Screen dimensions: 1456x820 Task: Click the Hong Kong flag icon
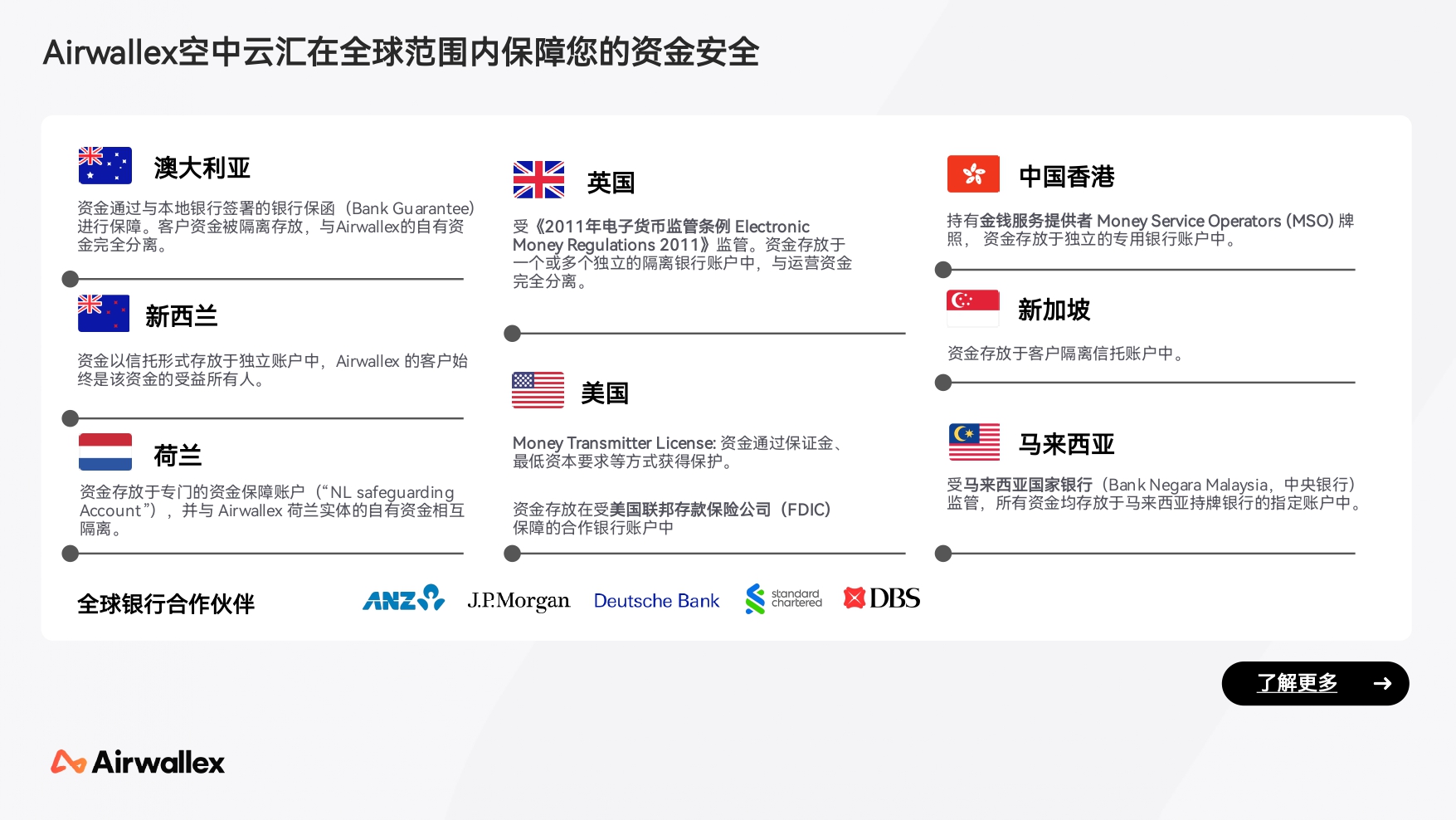[x=972, y=174]
